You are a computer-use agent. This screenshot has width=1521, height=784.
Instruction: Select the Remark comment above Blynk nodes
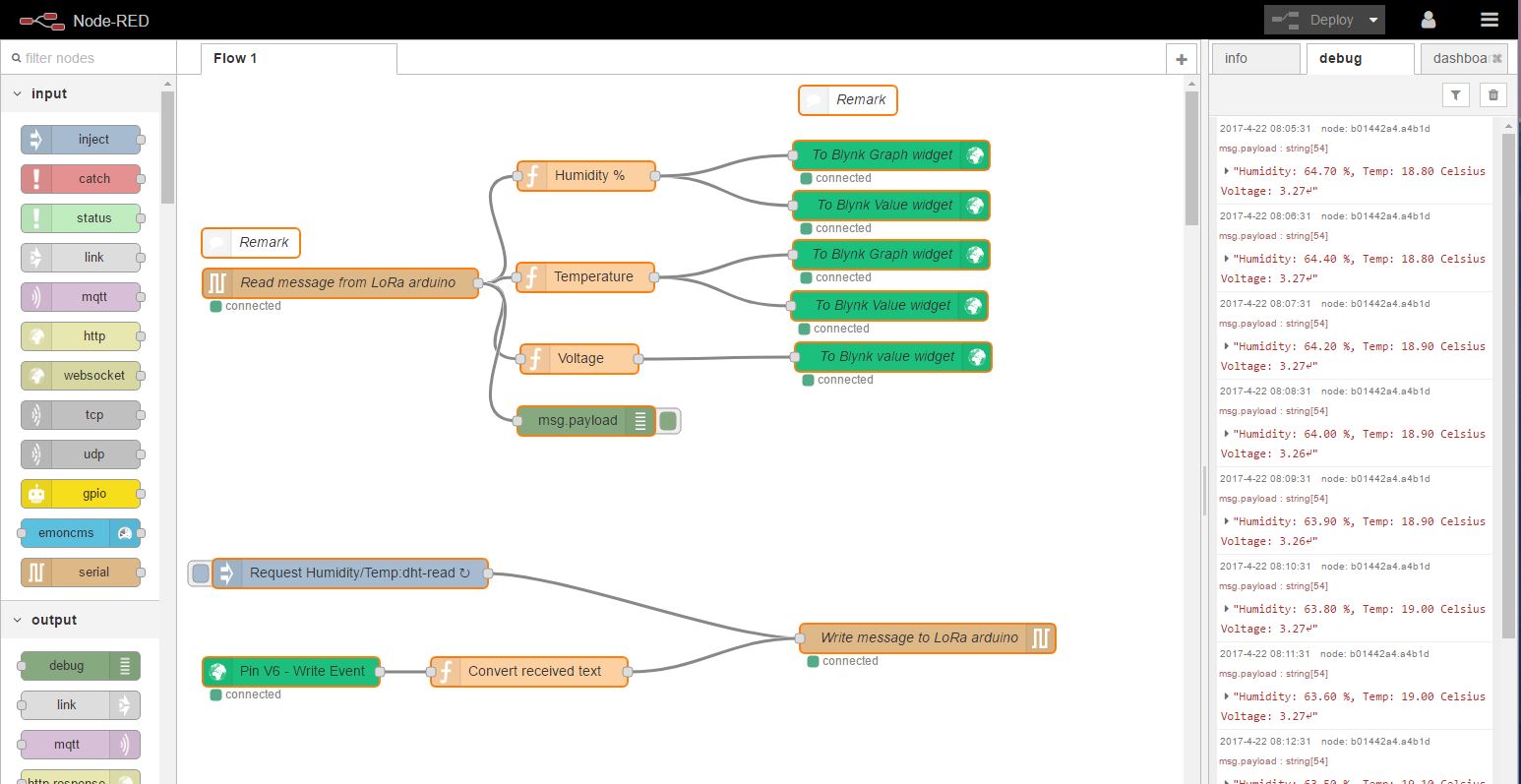click(848, 100)
